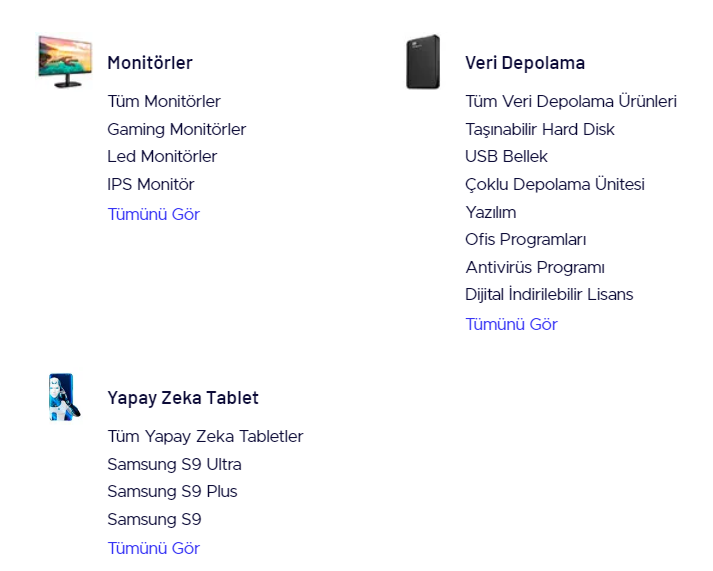This screenshot has width=713, height=571.
Task: Open the Veri Depolama category heading
Action: (x=525, y=63)
